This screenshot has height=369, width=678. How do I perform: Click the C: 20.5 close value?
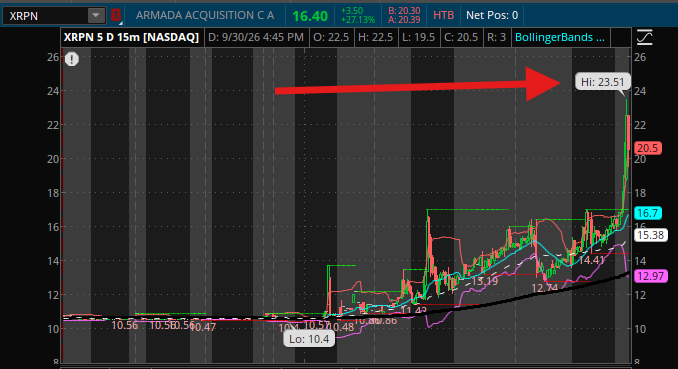tap(461, 38)
